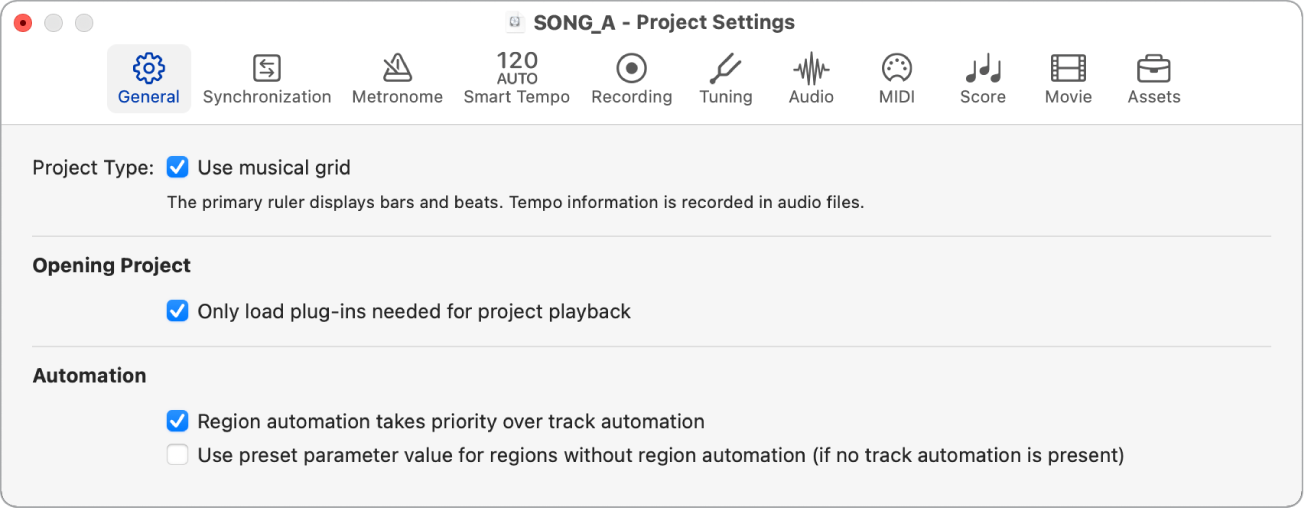
Task: Open the Assets briefcase icon
Action: click(1154, 68)
